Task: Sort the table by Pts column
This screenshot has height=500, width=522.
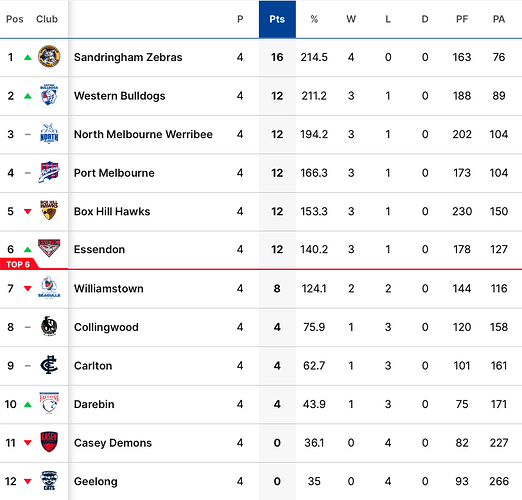Action: 277,19
